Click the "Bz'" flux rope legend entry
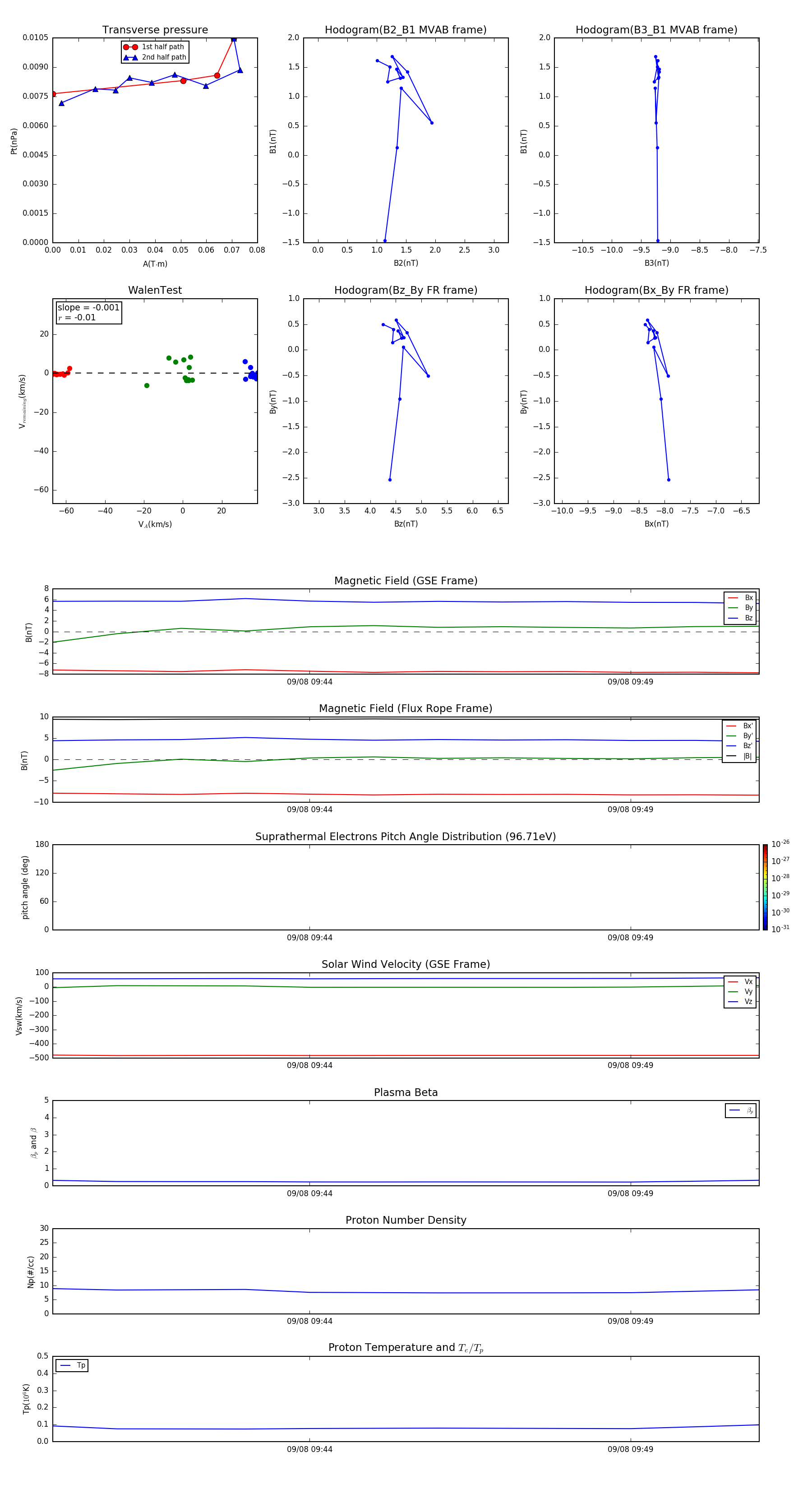The width and height of the screenshot is (812, 1489). coord(740,746)
